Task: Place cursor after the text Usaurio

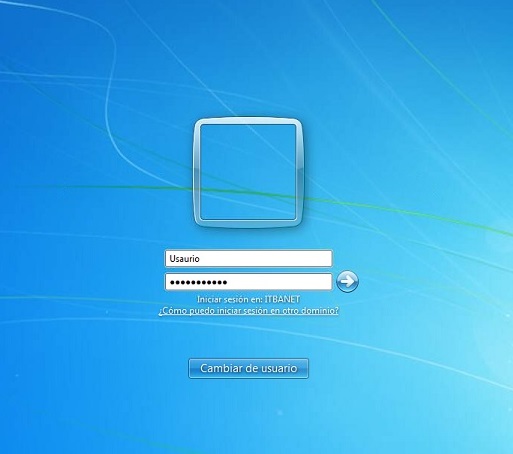Action: tap(200, 259)
